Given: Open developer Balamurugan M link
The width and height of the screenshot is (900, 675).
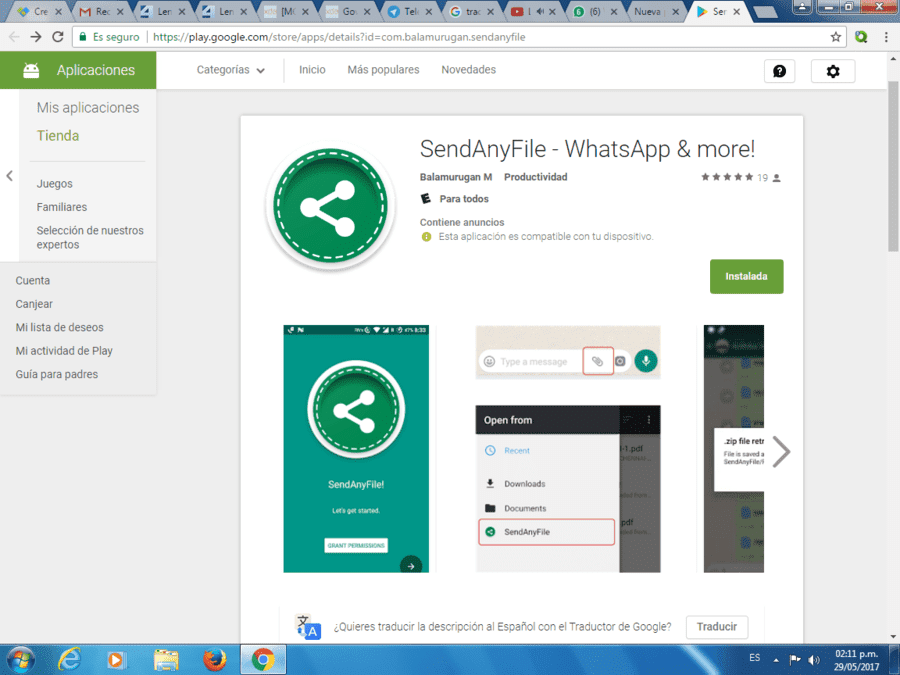Looking at the screenshot, I should pos(456,177).
